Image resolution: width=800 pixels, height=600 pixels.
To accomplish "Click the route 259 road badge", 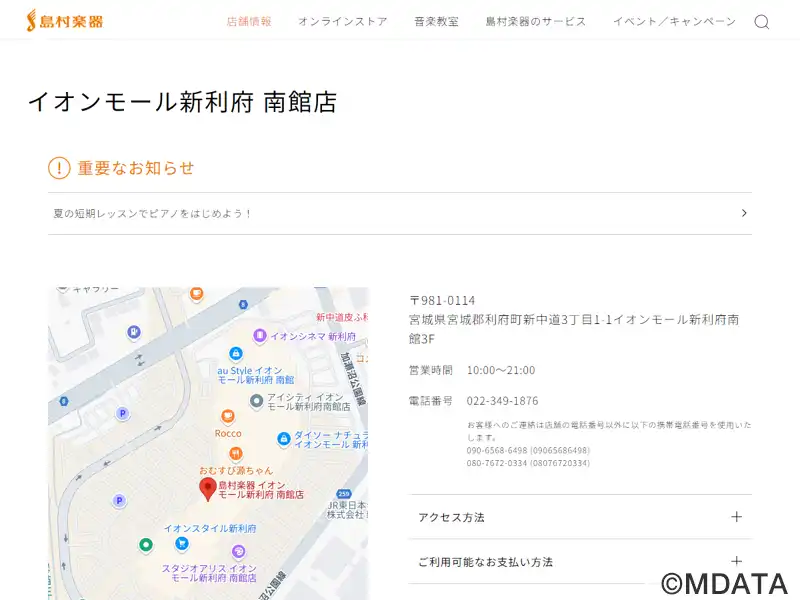I will pyautogui.click(x=344, y=494).
